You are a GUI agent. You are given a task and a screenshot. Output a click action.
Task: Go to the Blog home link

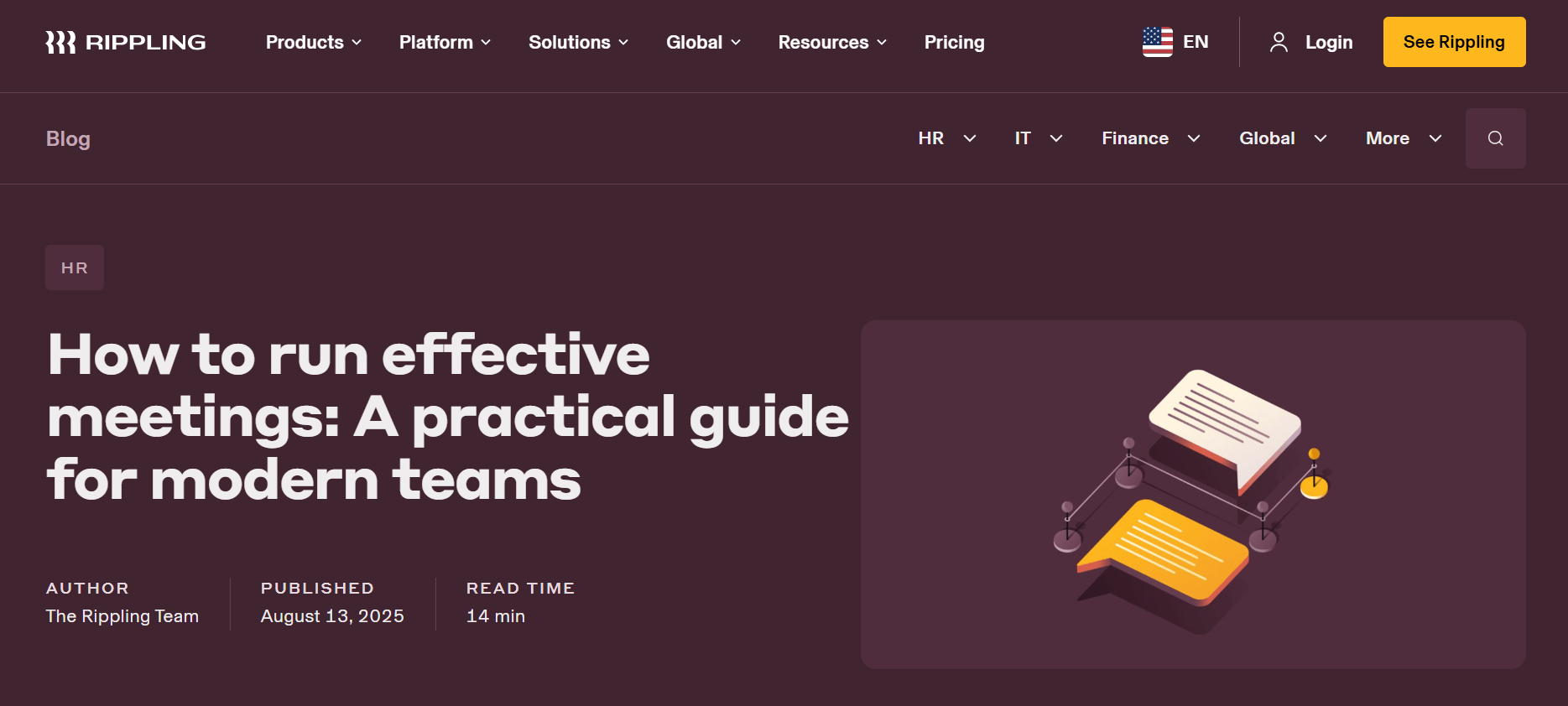pos(68,138)
